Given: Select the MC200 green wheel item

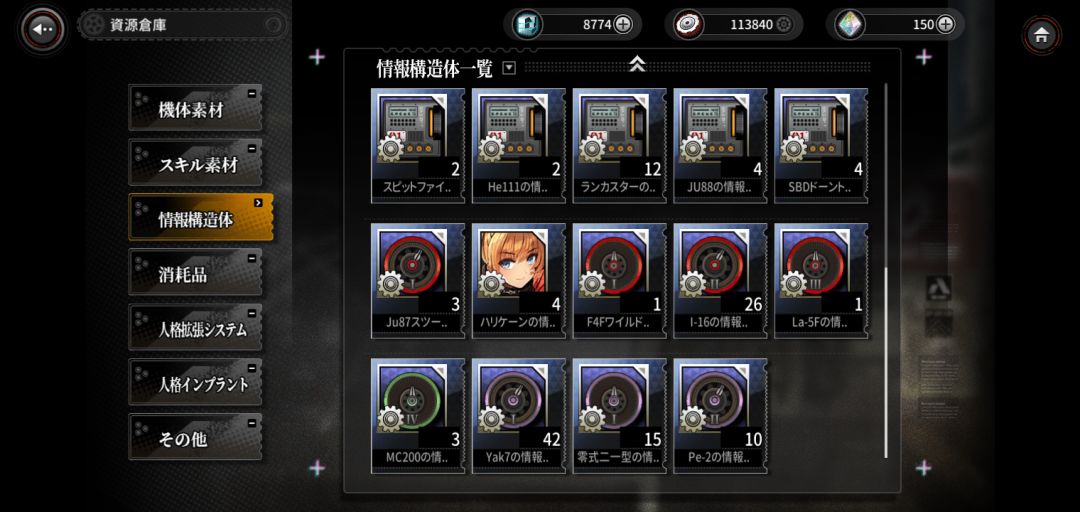Looking at the screenshot, I should 418,416.
